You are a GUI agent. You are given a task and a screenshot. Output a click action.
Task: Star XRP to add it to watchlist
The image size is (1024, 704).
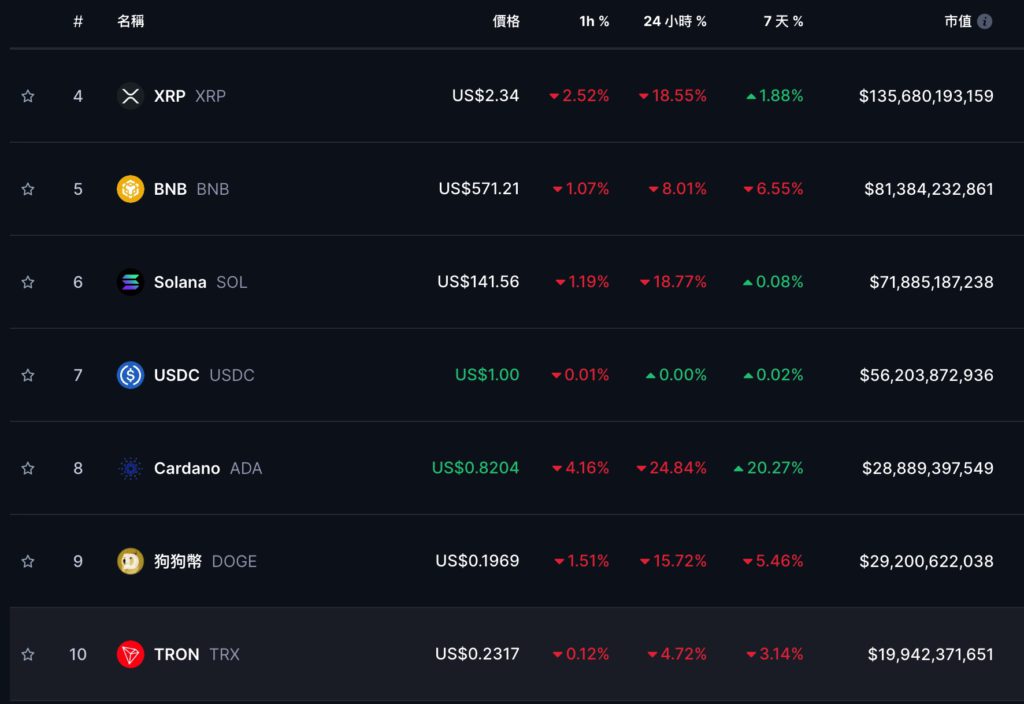(x=28, y=96)
